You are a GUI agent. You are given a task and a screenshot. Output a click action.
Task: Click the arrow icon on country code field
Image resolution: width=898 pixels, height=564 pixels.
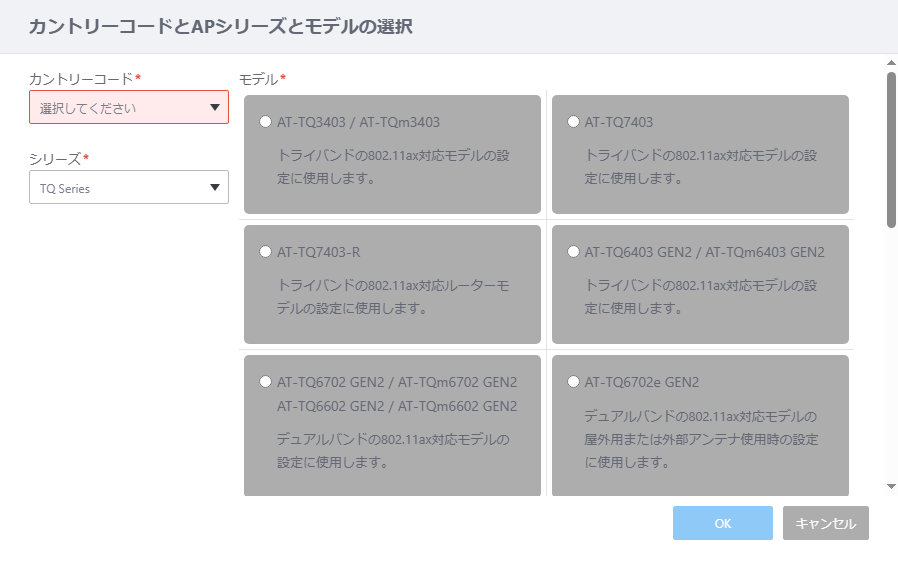(215, 107)
